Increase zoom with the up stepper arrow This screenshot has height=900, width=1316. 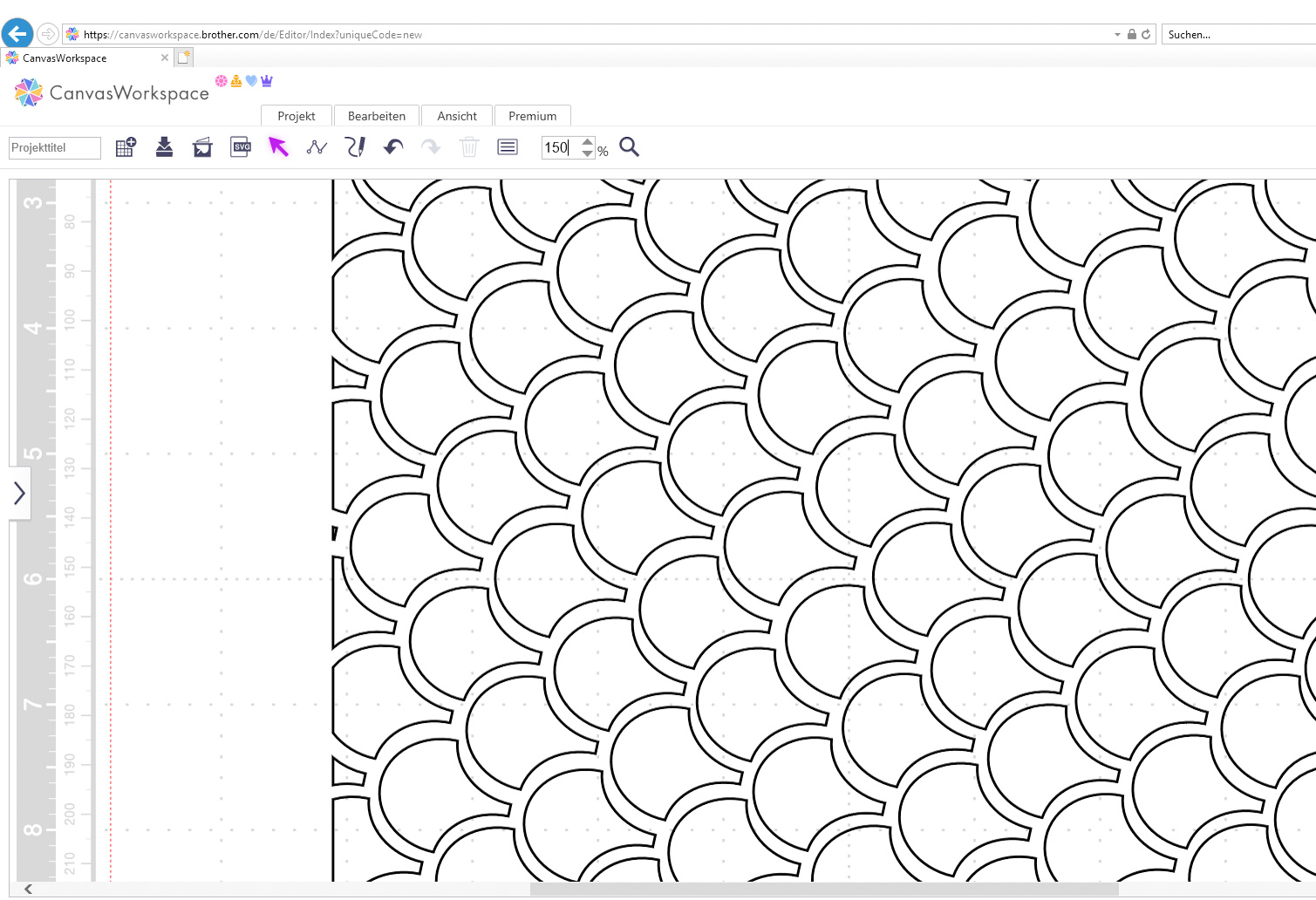(x=588, y=141)
